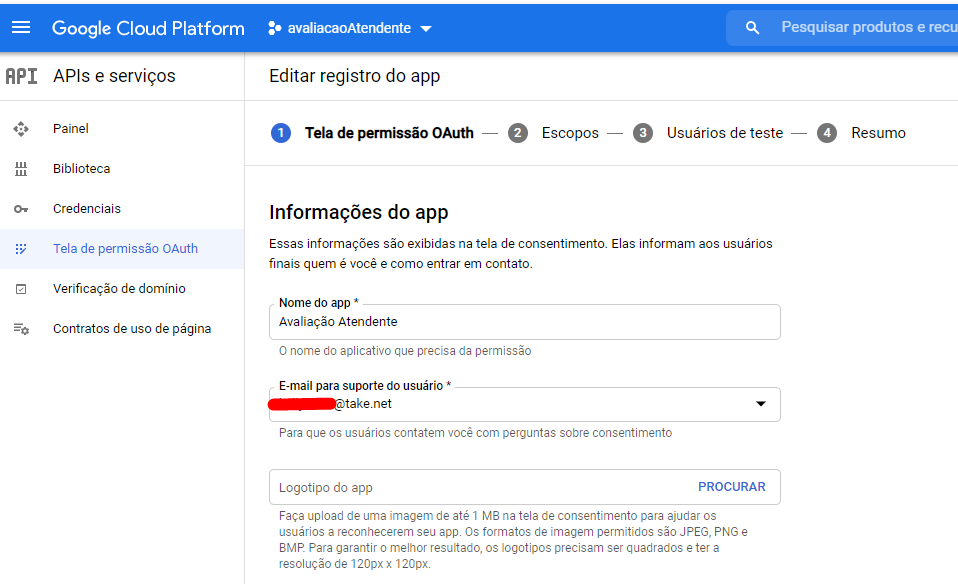Click the OAuth consent screen sidebar icon
The image size is (958, 584).
click(x=21, y=249)
